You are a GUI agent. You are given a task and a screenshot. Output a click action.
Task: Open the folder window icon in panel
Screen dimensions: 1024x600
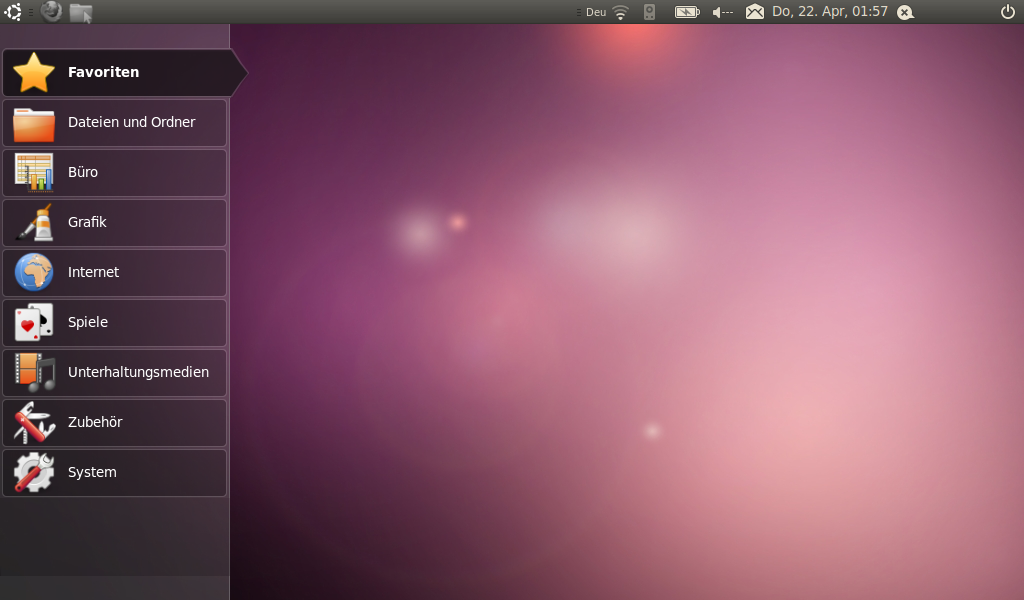coord(81,12)
